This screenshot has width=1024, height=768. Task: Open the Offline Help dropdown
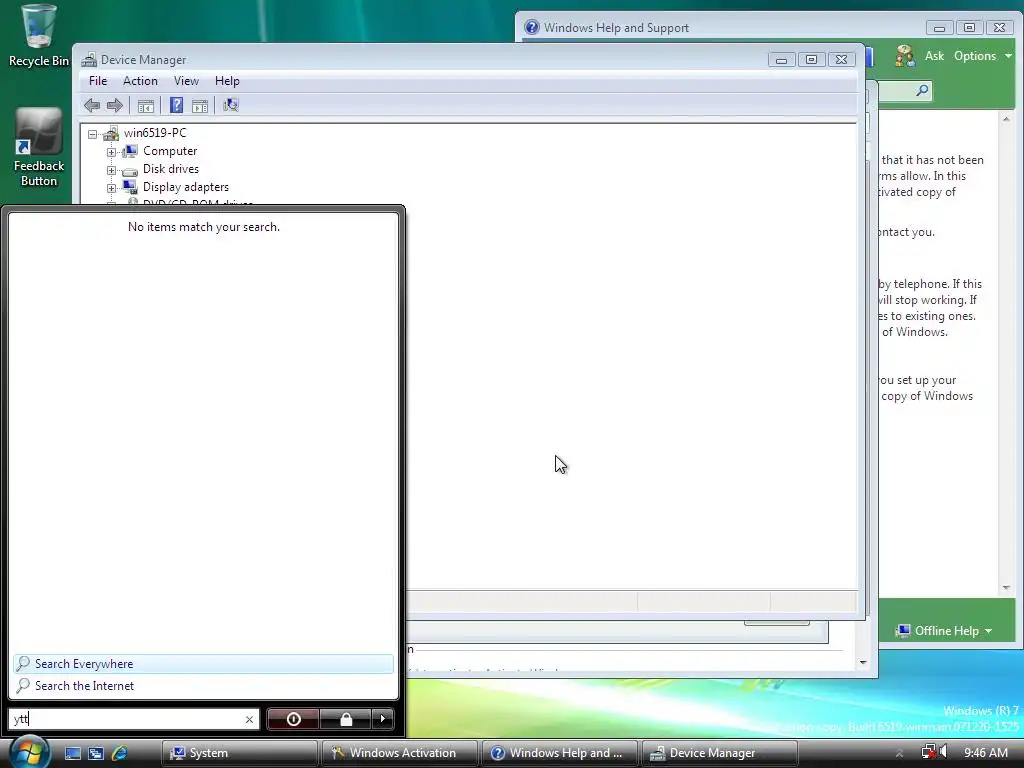(x=944, y=631)
